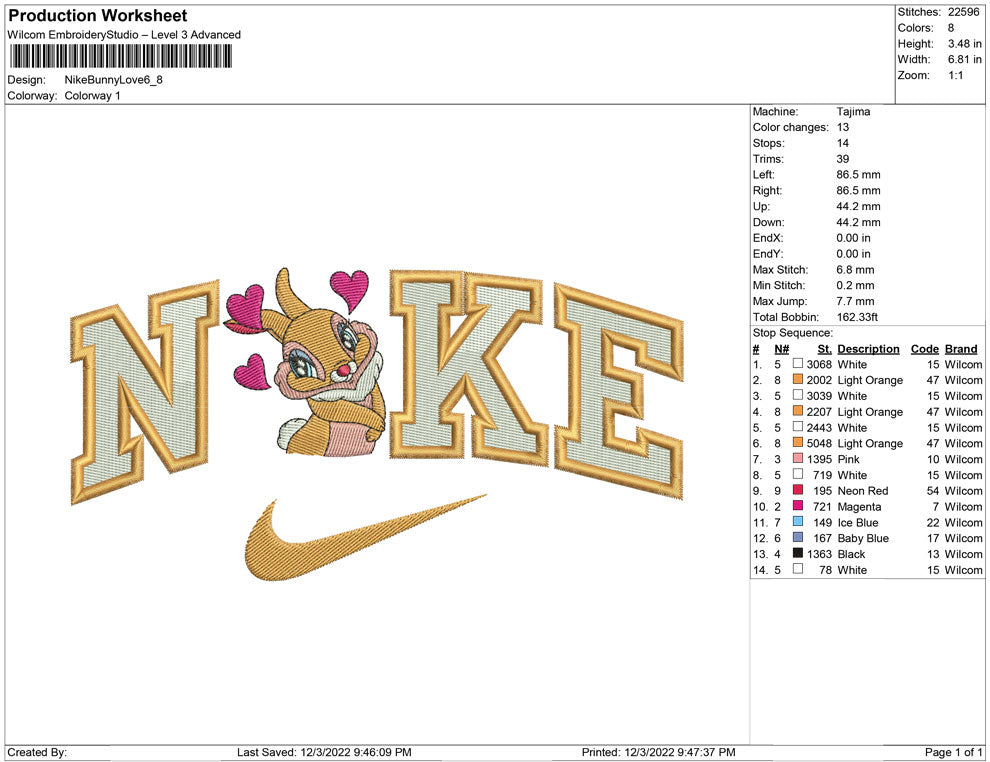Click the Brand column header
Screen dimensions: 990x762
(961, 349)
